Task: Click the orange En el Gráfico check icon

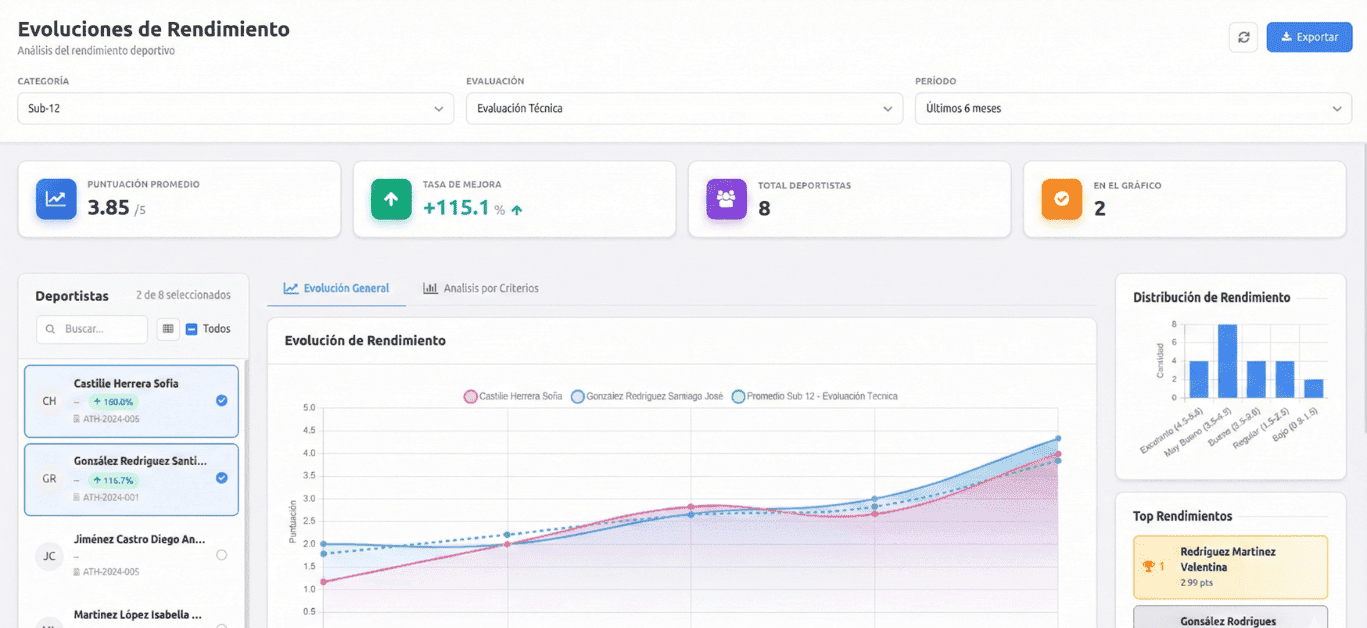Action: click(x=1061, y=199)
